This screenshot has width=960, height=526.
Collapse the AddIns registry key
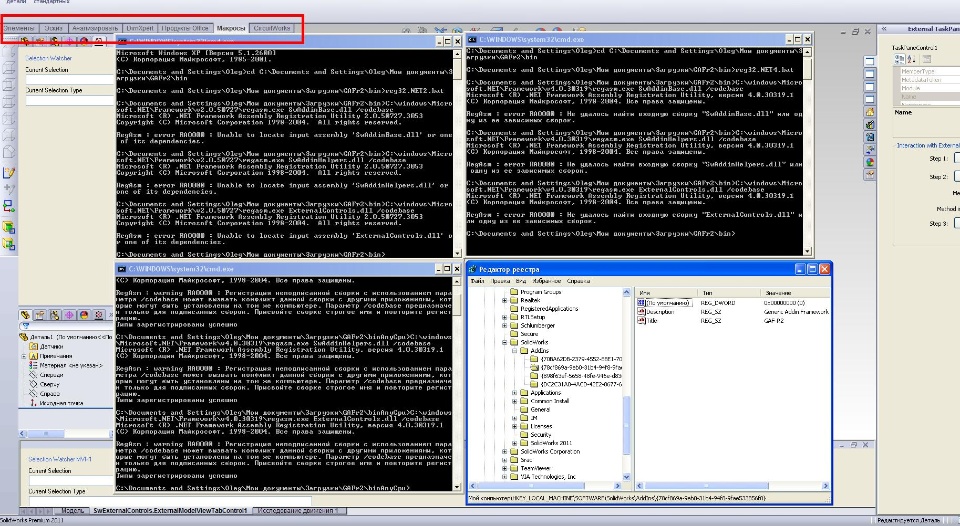click(x=514, y=351)
